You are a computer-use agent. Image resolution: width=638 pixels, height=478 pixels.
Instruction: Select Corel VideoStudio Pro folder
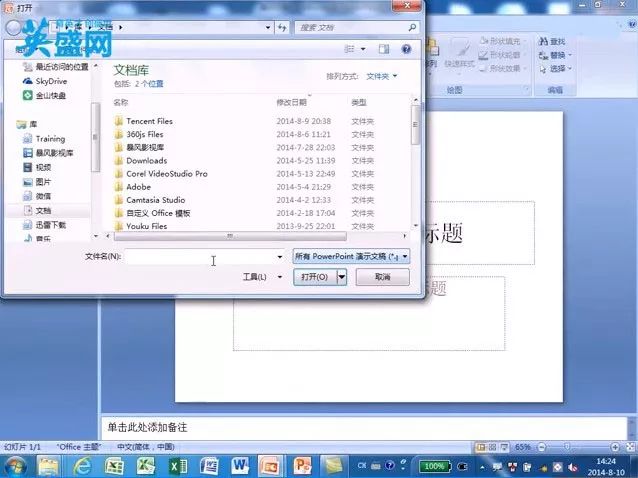(167, 174)
